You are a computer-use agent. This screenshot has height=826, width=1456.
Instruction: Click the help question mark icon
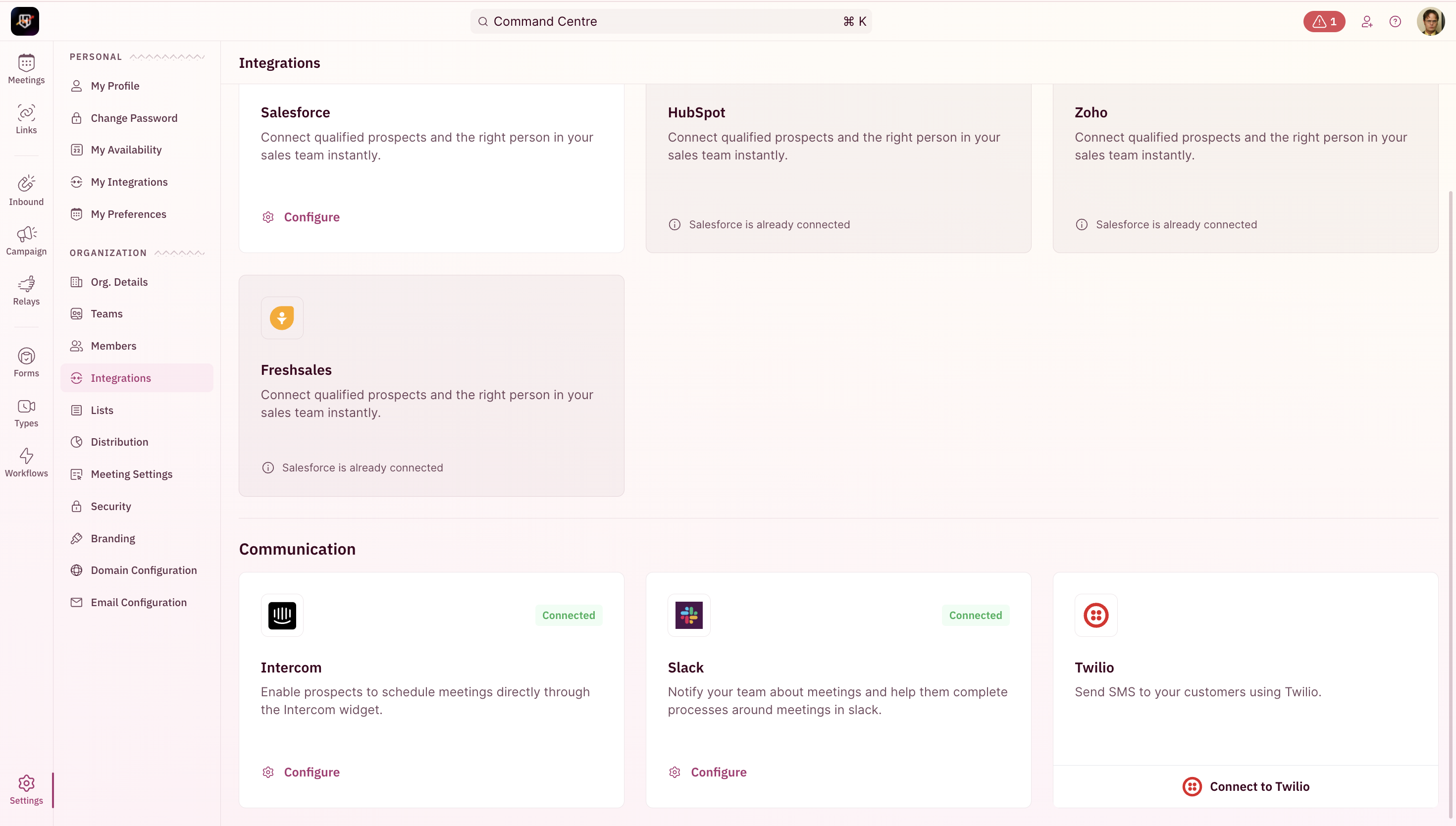[1395, 22]
